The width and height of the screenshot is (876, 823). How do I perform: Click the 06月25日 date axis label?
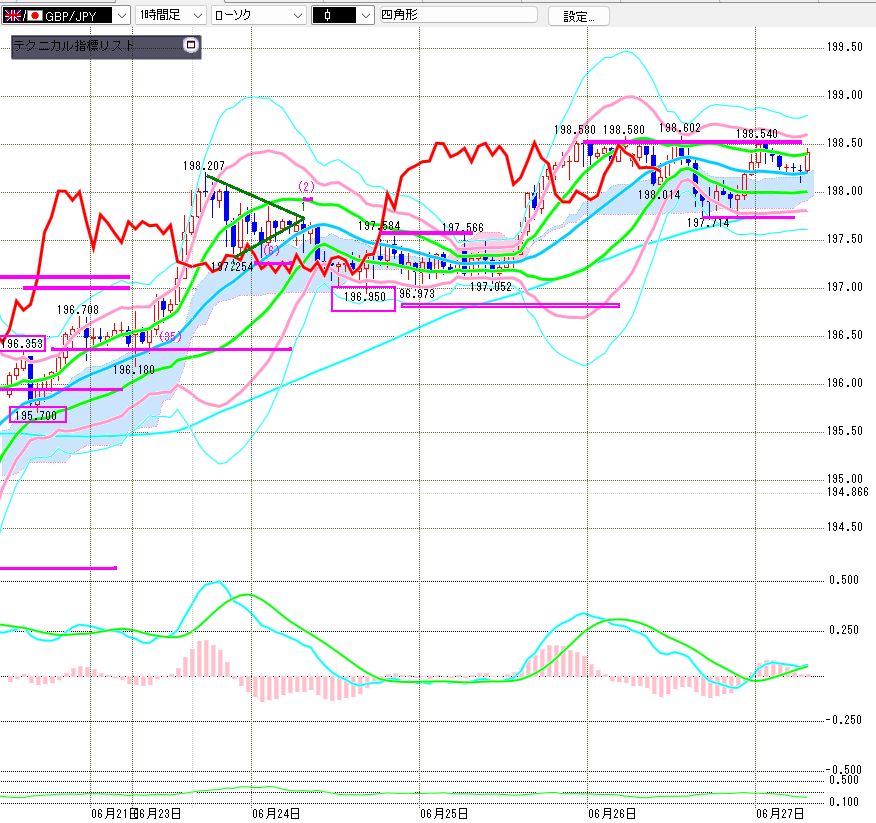click(444, 814)
